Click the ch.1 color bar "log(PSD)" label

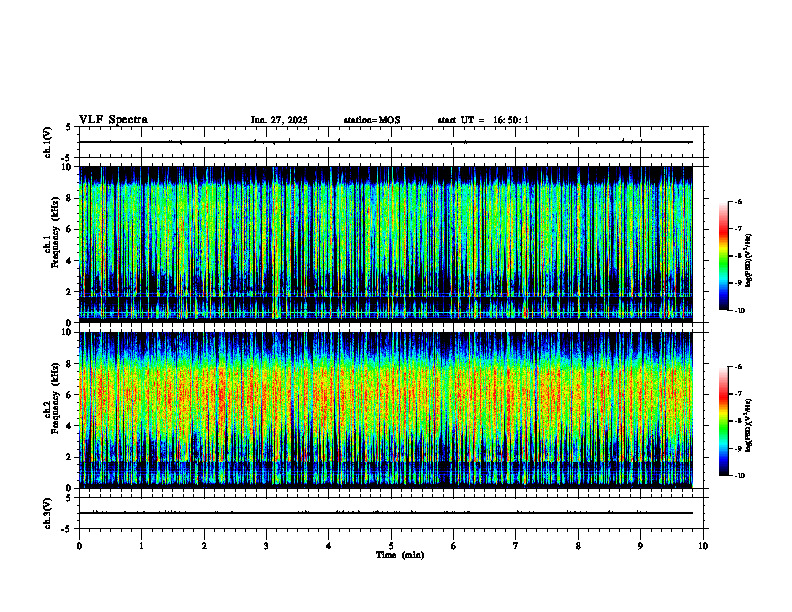pyautogui.click(x=749, y=261)
